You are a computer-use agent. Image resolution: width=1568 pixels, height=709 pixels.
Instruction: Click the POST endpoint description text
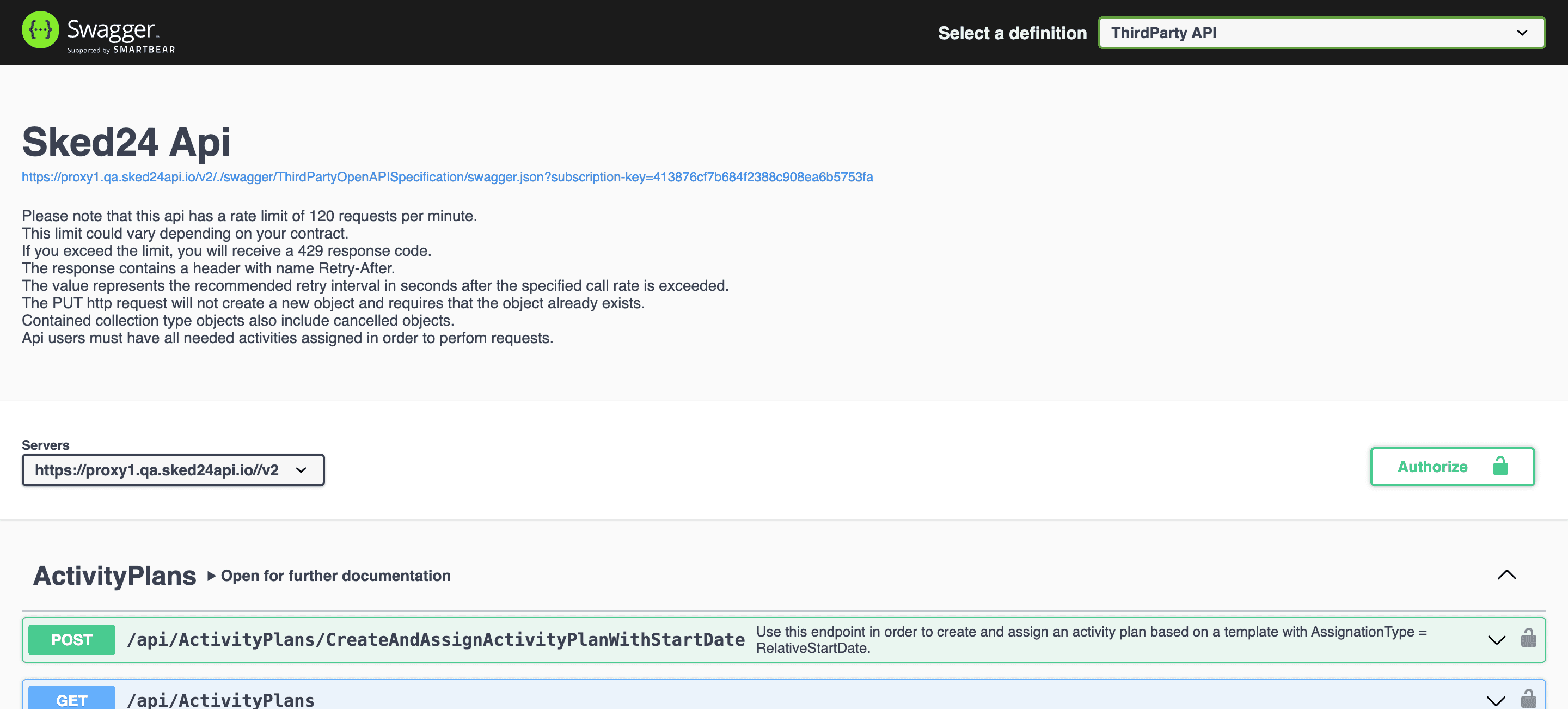pyautogui.click(x=1092, y=640)
